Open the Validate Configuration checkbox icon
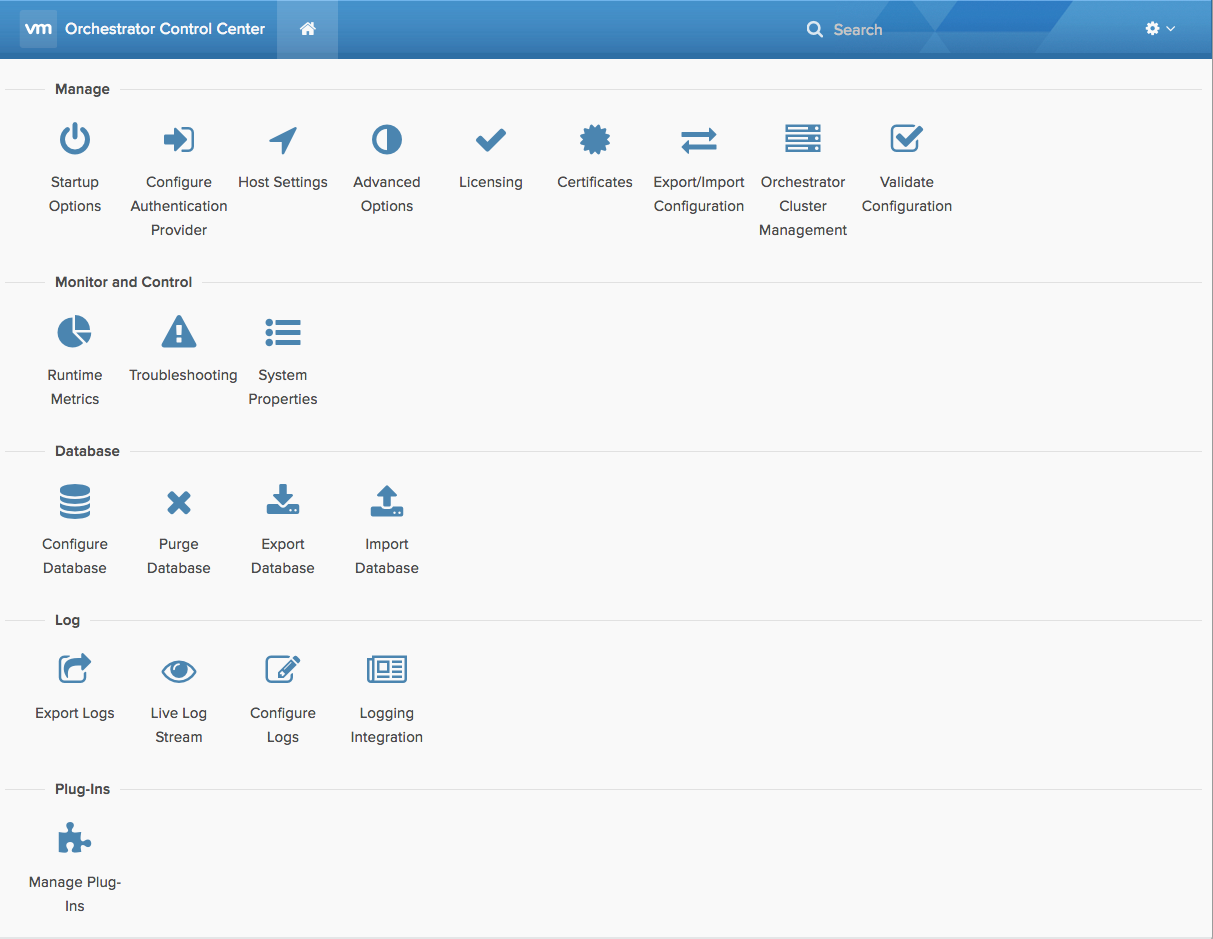This screenshot has width=1213, height=939. tap(907, 139)
